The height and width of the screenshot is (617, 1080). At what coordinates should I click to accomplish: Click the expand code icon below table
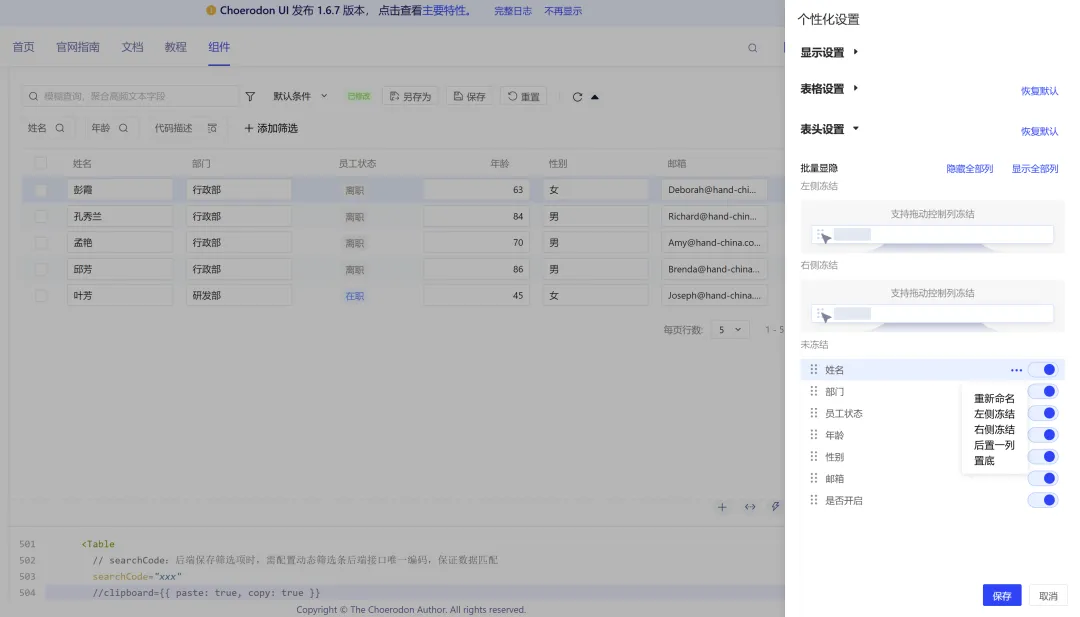click(750, 507)
